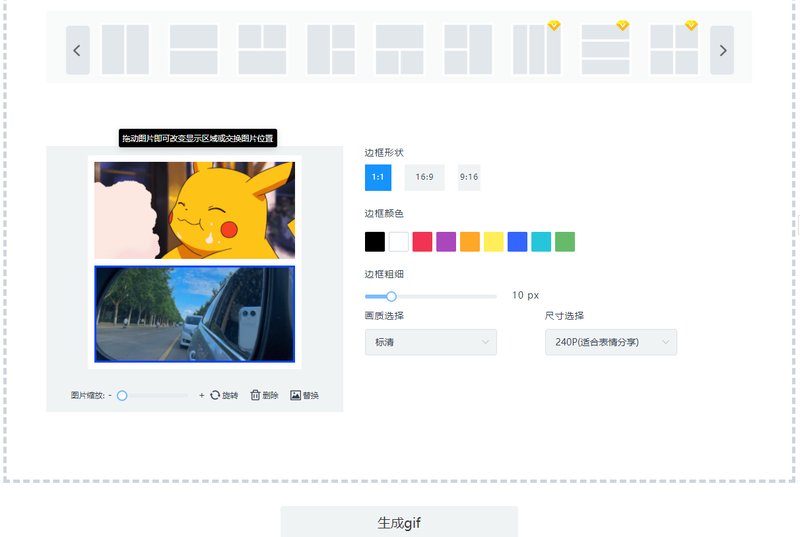Open the 画质选择 标清 dropdown
Screen dimensions: 800x537
click(431, 342)
